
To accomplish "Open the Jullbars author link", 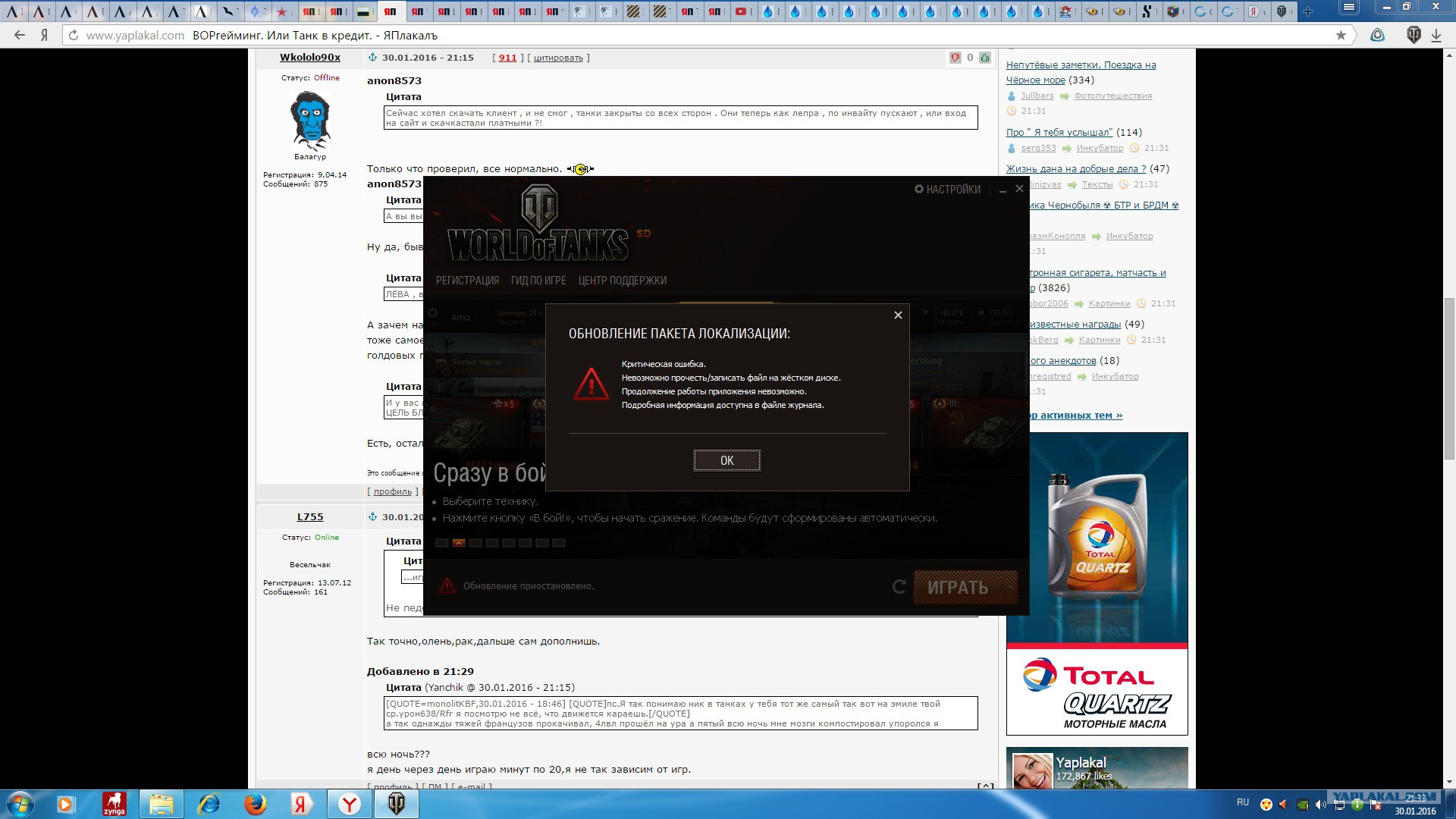I will click(1037, 96).
